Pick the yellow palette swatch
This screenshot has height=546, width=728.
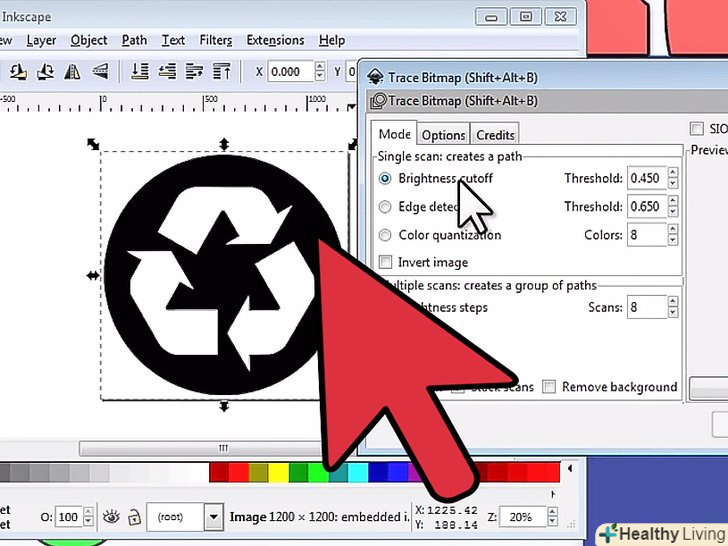click(279, 473)
